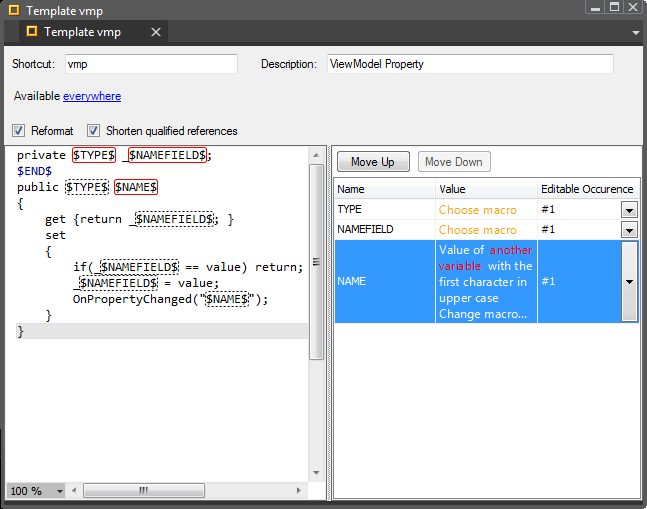Image resolution: width=647 pixels, height=509 pixels.
Task: Expand NAME editable occurrence dropdown
Action: click(x=629, y=281)
